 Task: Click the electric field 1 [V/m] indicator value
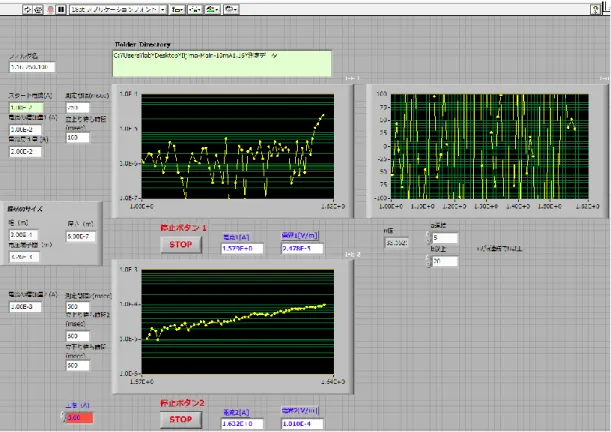pyautogui.click(x=302, y=249)
